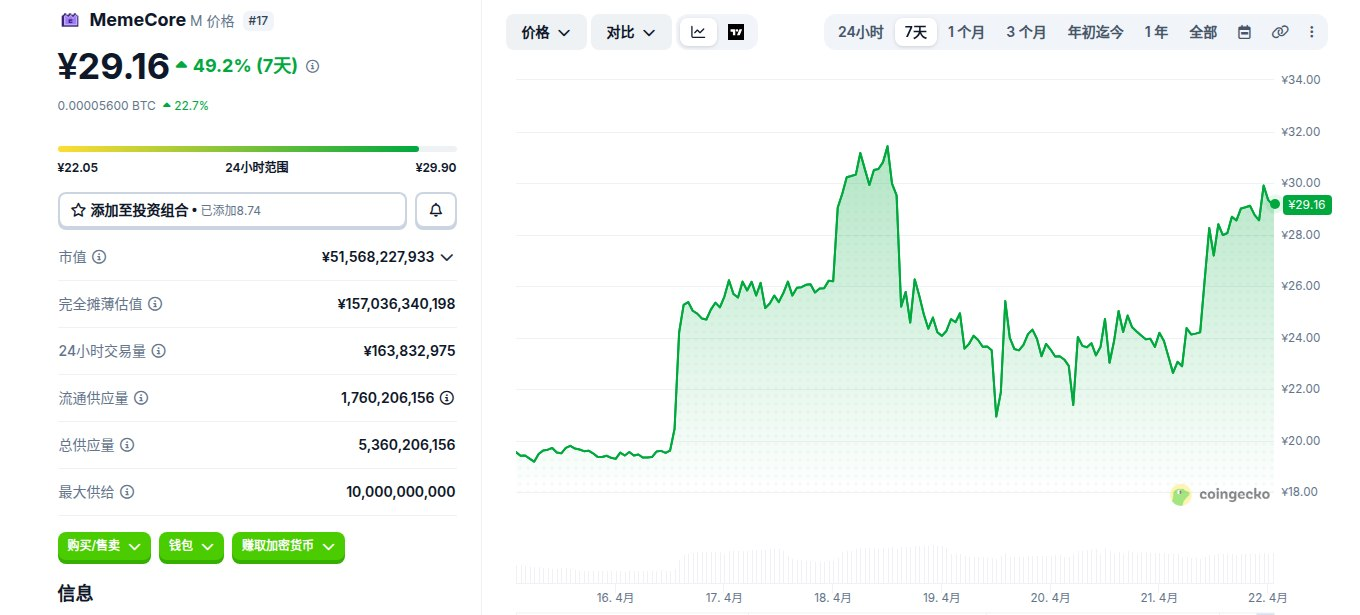Click the info icon beside 24小时交易量
This screenshot has height=615, width=1360.
click(158, 351)
